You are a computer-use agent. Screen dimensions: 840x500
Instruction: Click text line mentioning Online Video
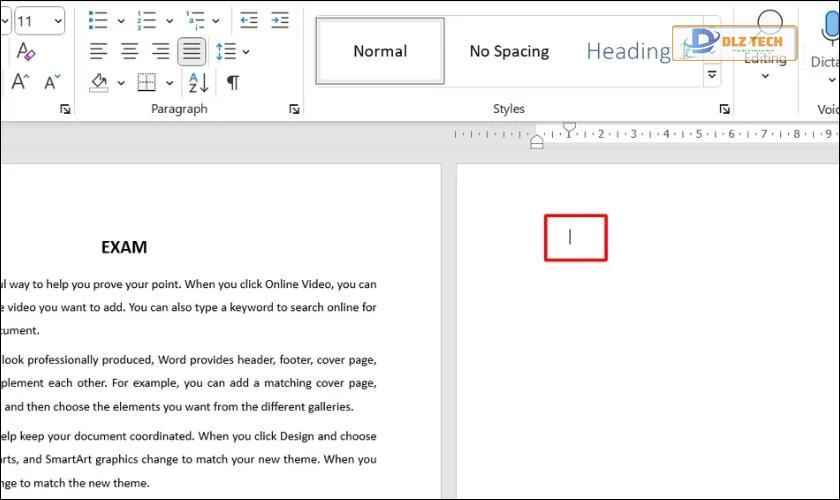tap(188, 284)
